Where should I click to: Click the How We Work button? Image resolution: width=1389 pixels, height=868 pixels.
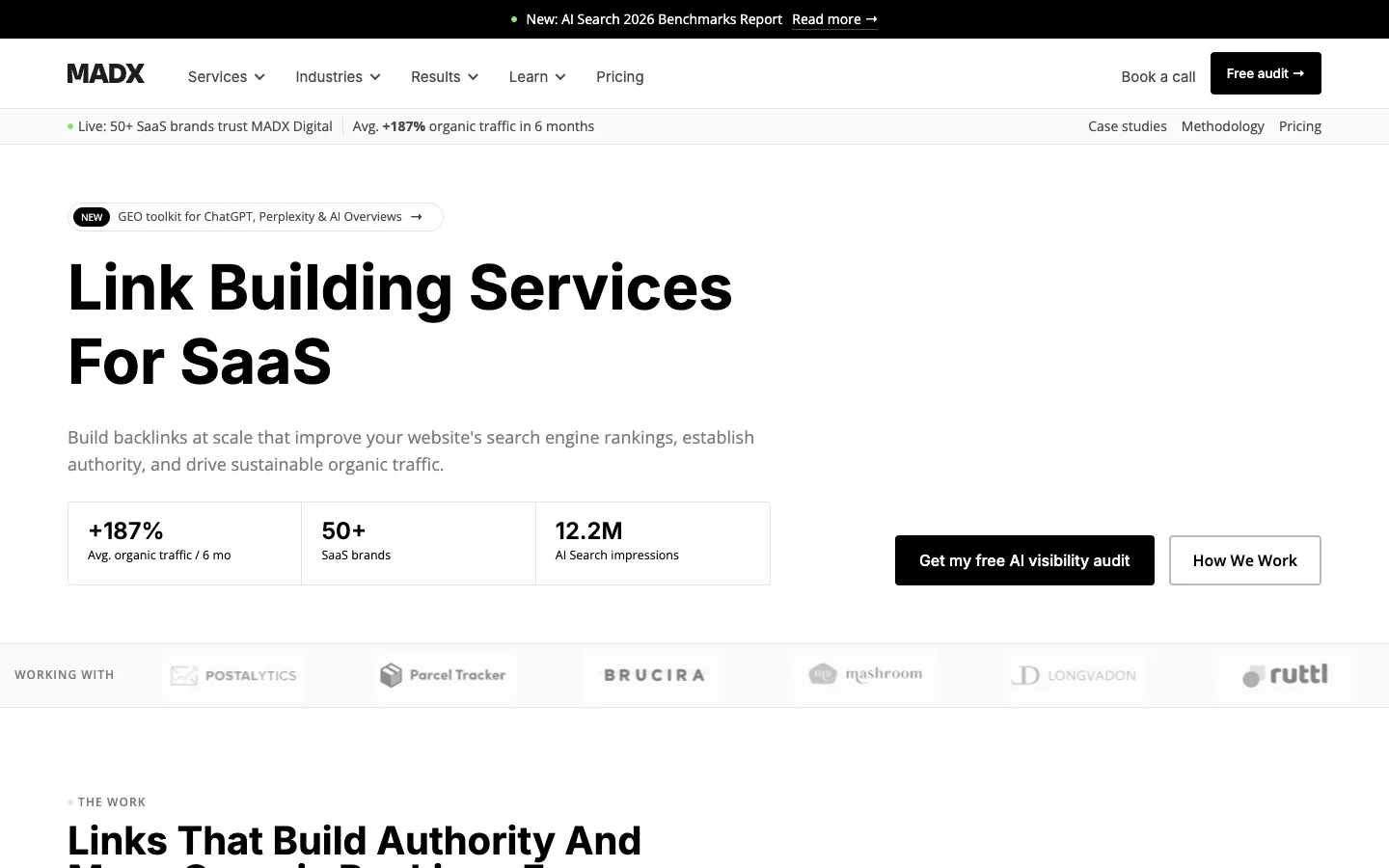pyautogui.click(x=1245, y=560)
